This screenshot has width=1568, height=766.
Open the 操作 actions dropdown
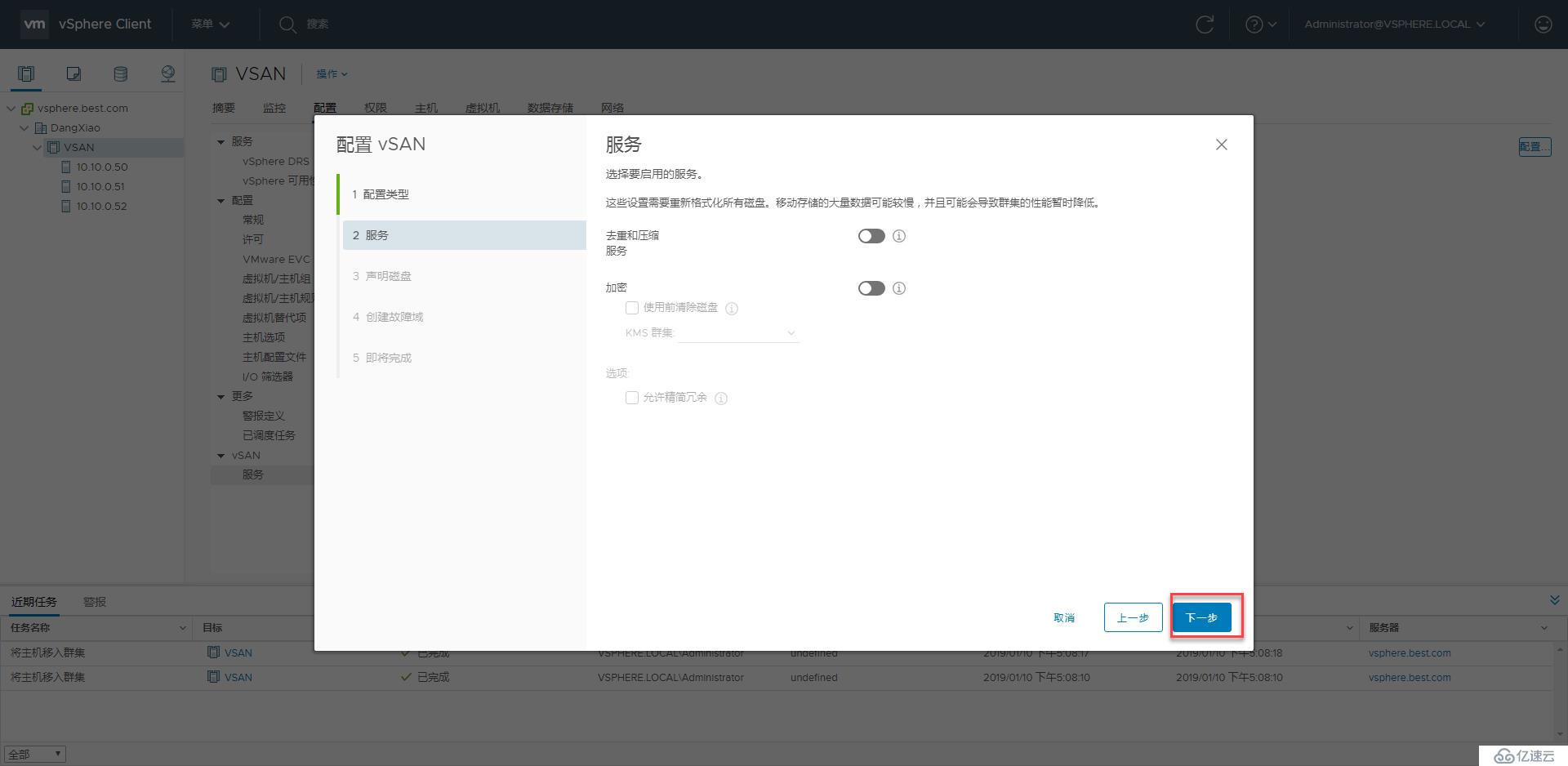[x=332, y=74]
